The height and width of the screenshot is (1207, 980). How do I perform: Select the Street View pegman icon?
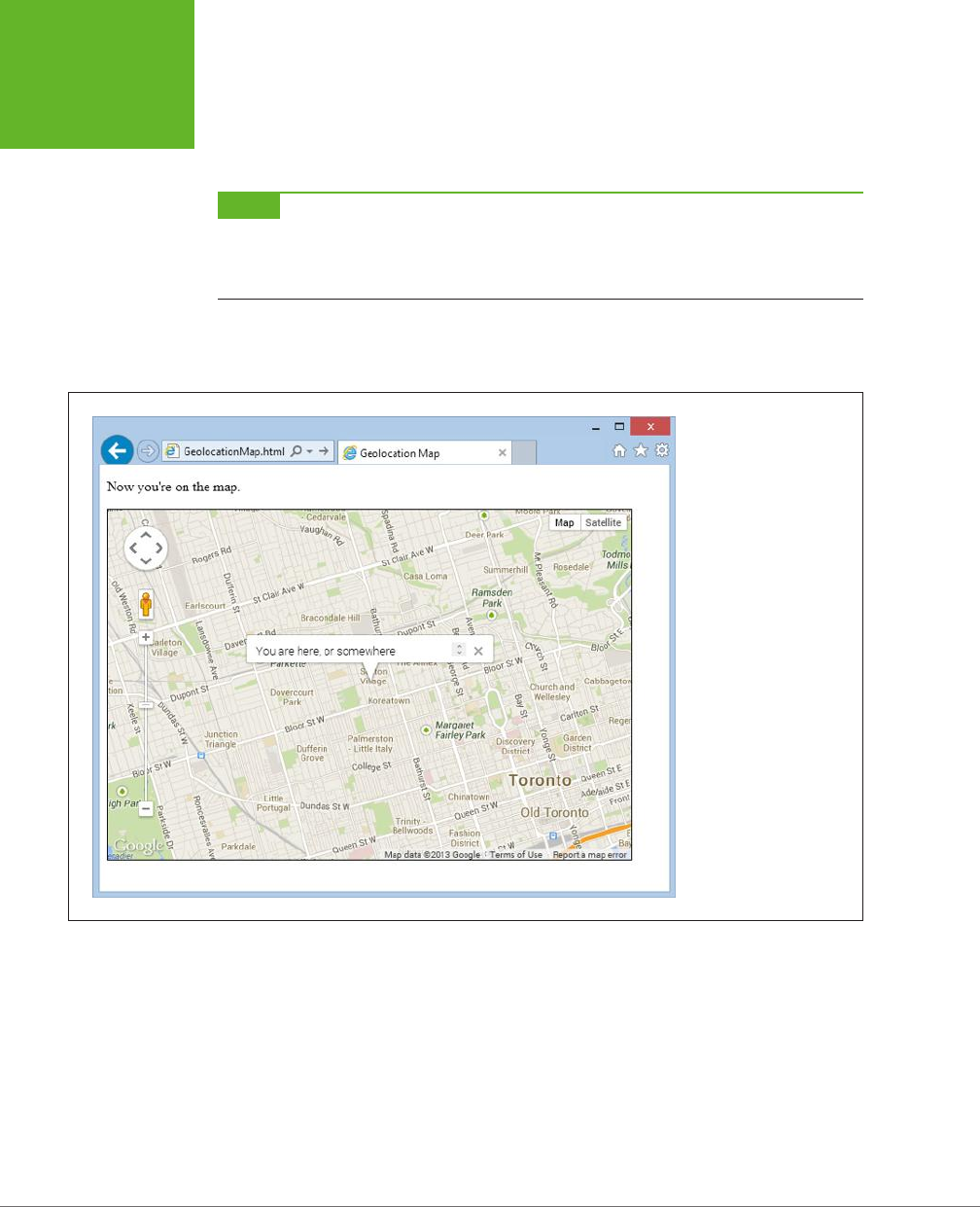coord(146,604)
